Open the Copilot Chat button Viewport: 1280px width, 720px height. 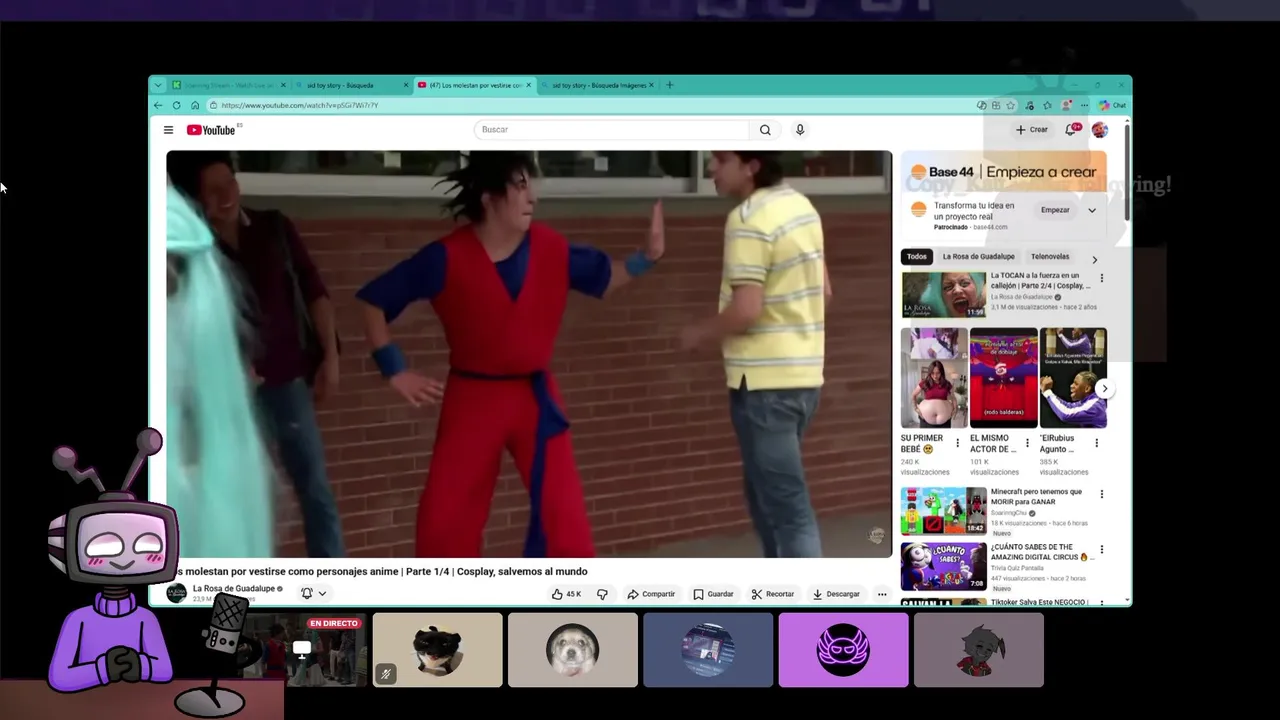coord(1113,105)
